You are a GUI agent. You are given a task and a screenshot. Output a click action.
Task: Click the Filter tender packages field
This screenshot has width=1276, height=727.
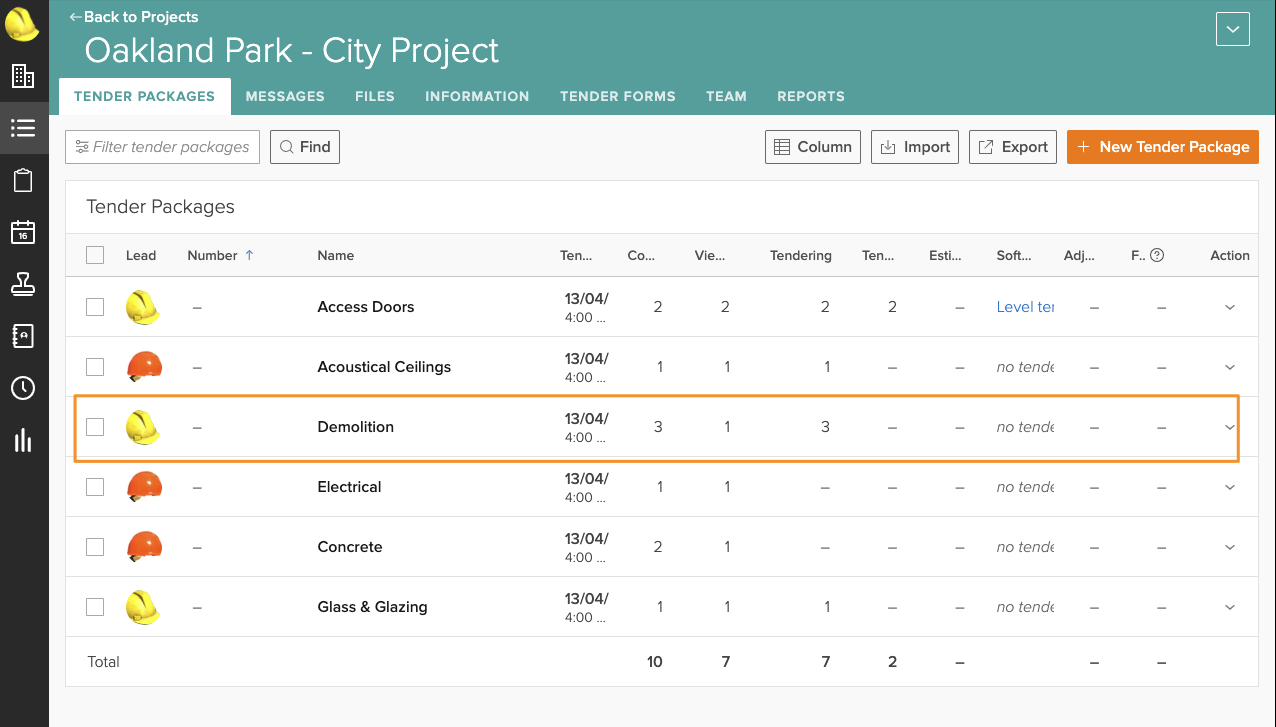(x=163, y=147)
